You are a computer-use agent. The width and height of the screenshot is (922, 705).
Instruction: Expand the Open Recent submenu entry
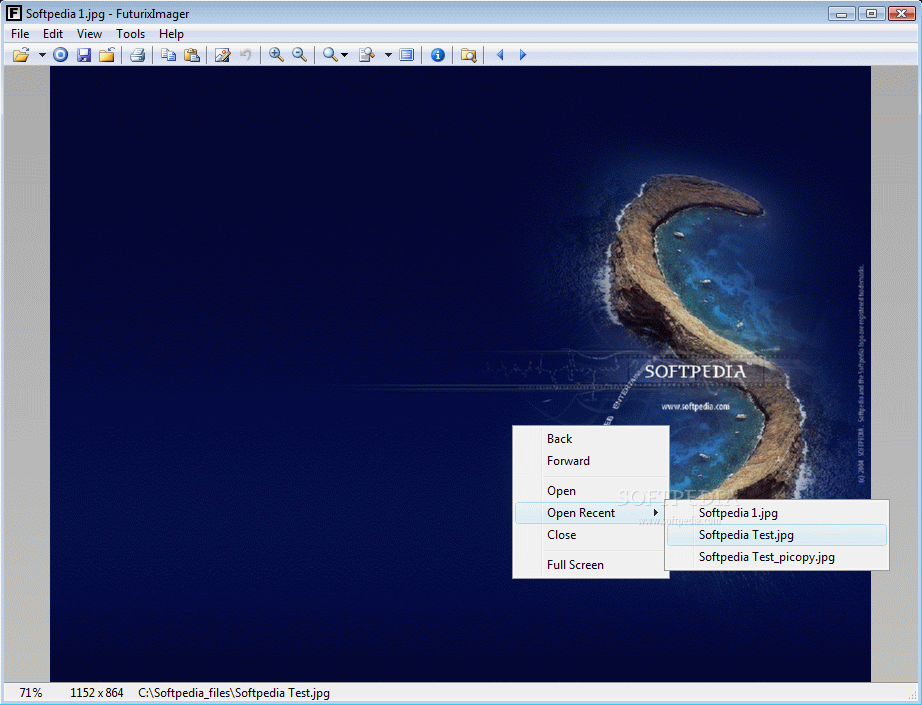(591, 513)
